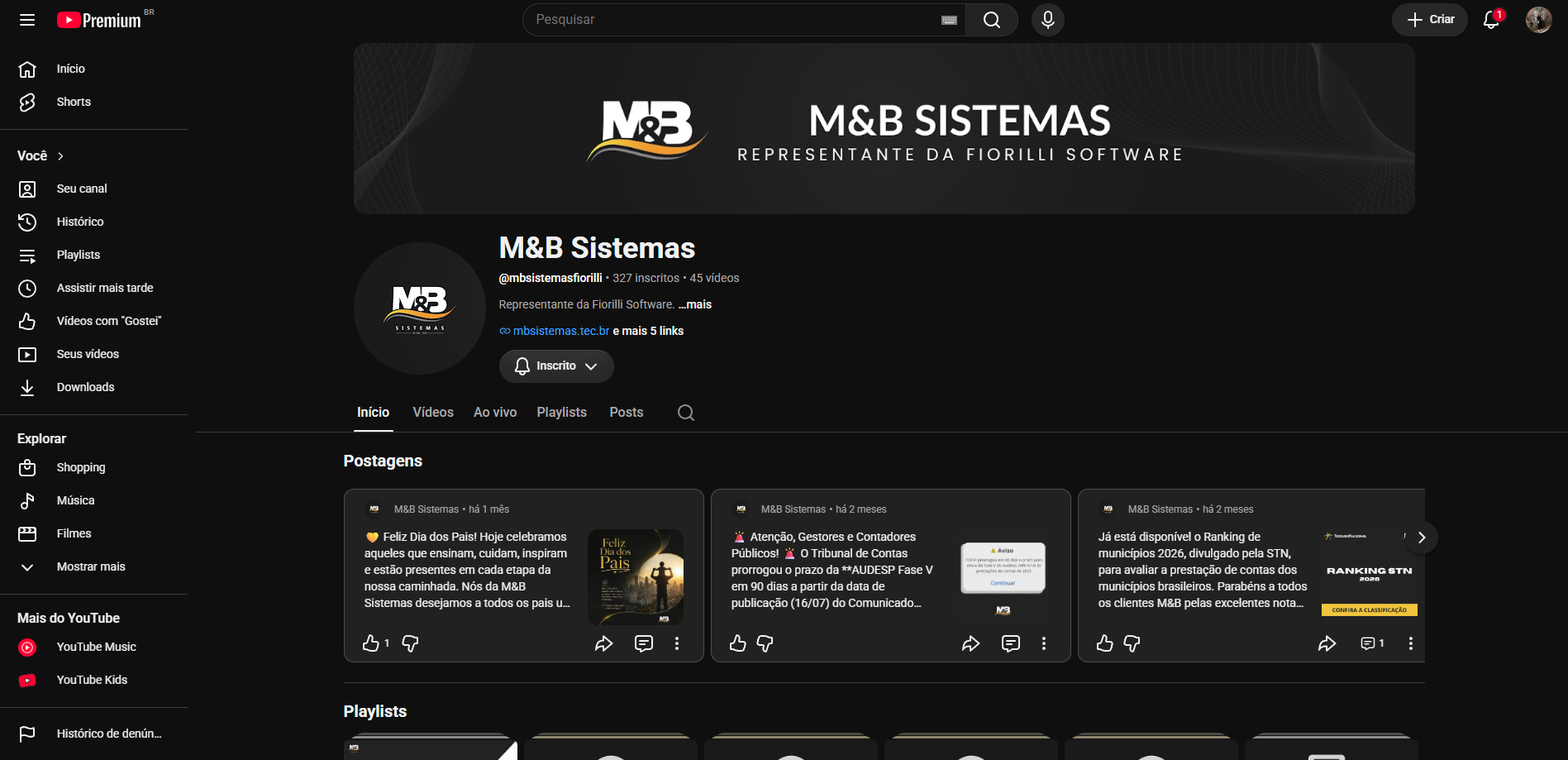Expand Mostrar mais in sidebar
Screen dimensions: 1568x760
click(x=93, y=566)
